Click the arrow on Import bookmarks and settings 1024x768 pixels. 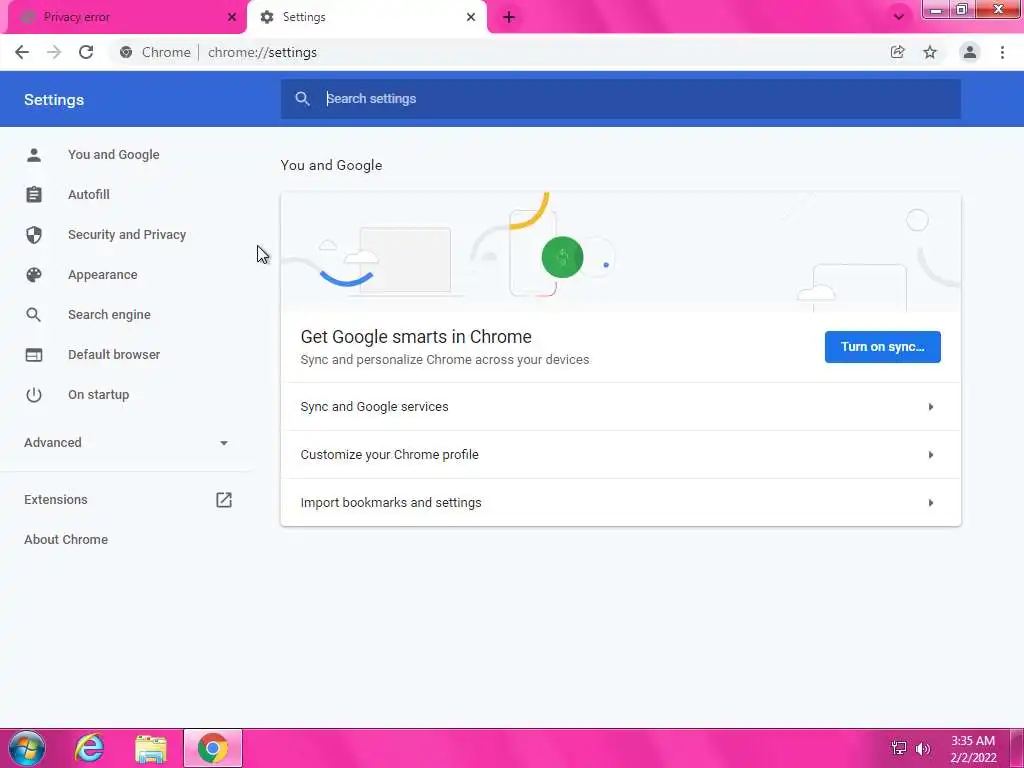click(x=931, y=503)
